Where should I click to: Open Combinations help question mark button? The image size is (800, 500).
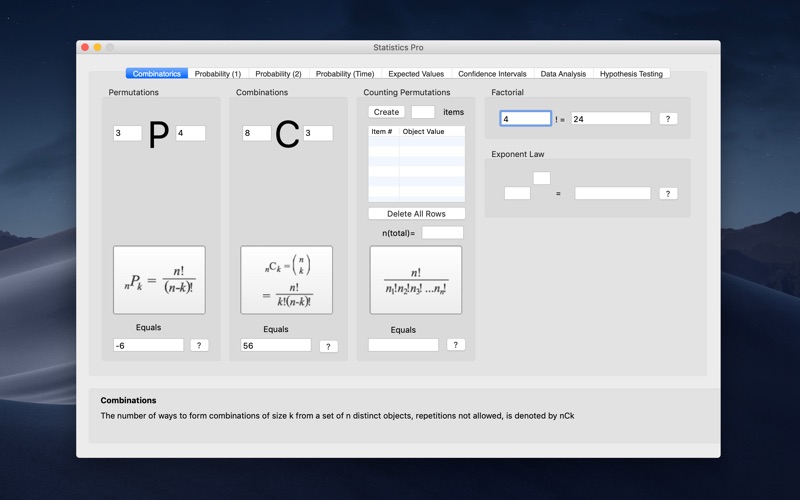click(x=329, y=346)
